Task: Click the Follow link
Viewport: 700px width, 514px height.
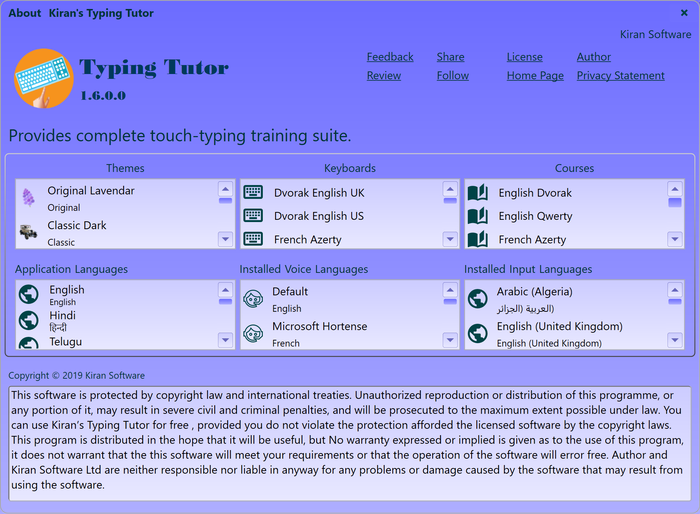Action: click(453, 75)
